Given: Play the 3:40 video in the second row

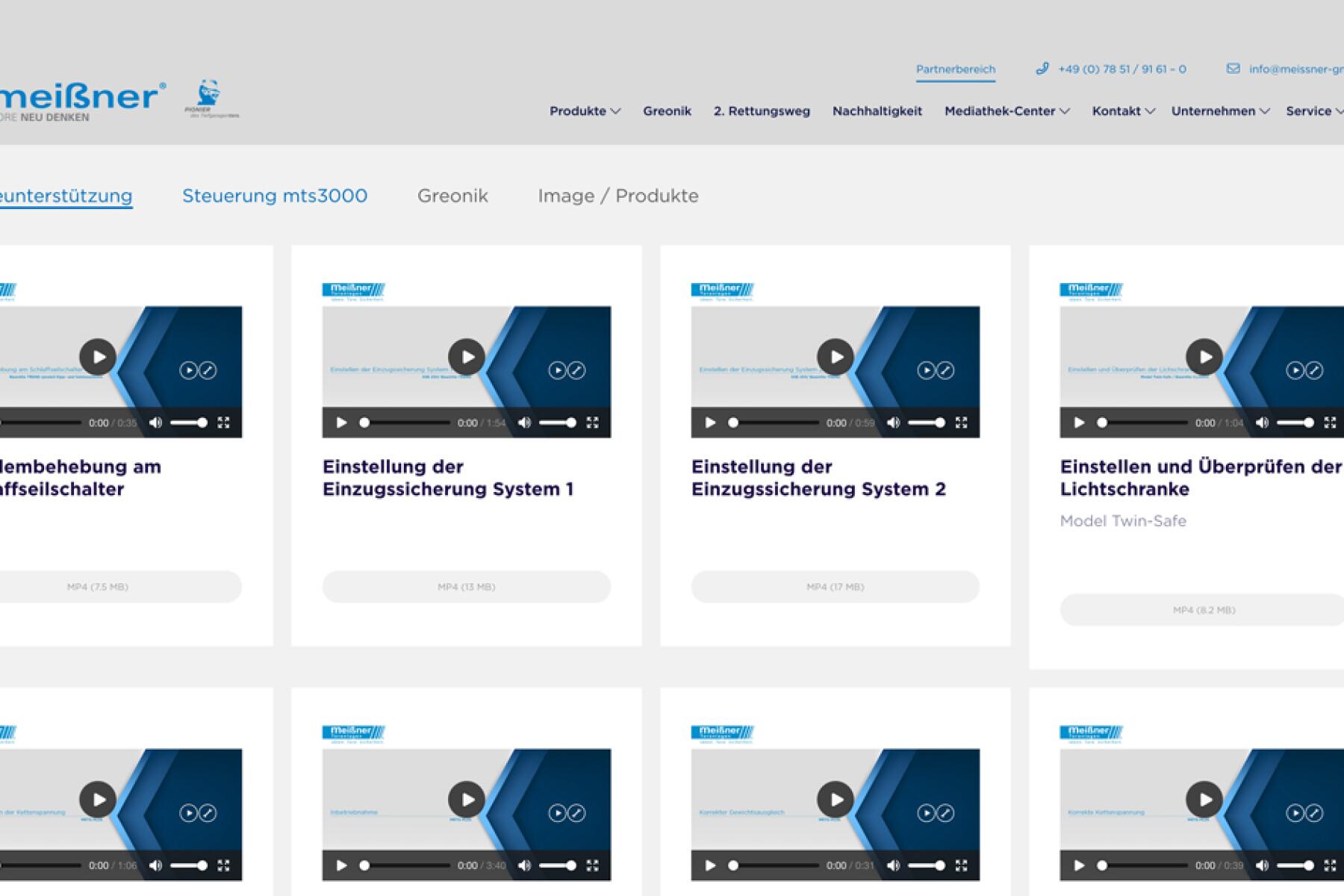Looking at the screenshot, I should click(467, 800).
